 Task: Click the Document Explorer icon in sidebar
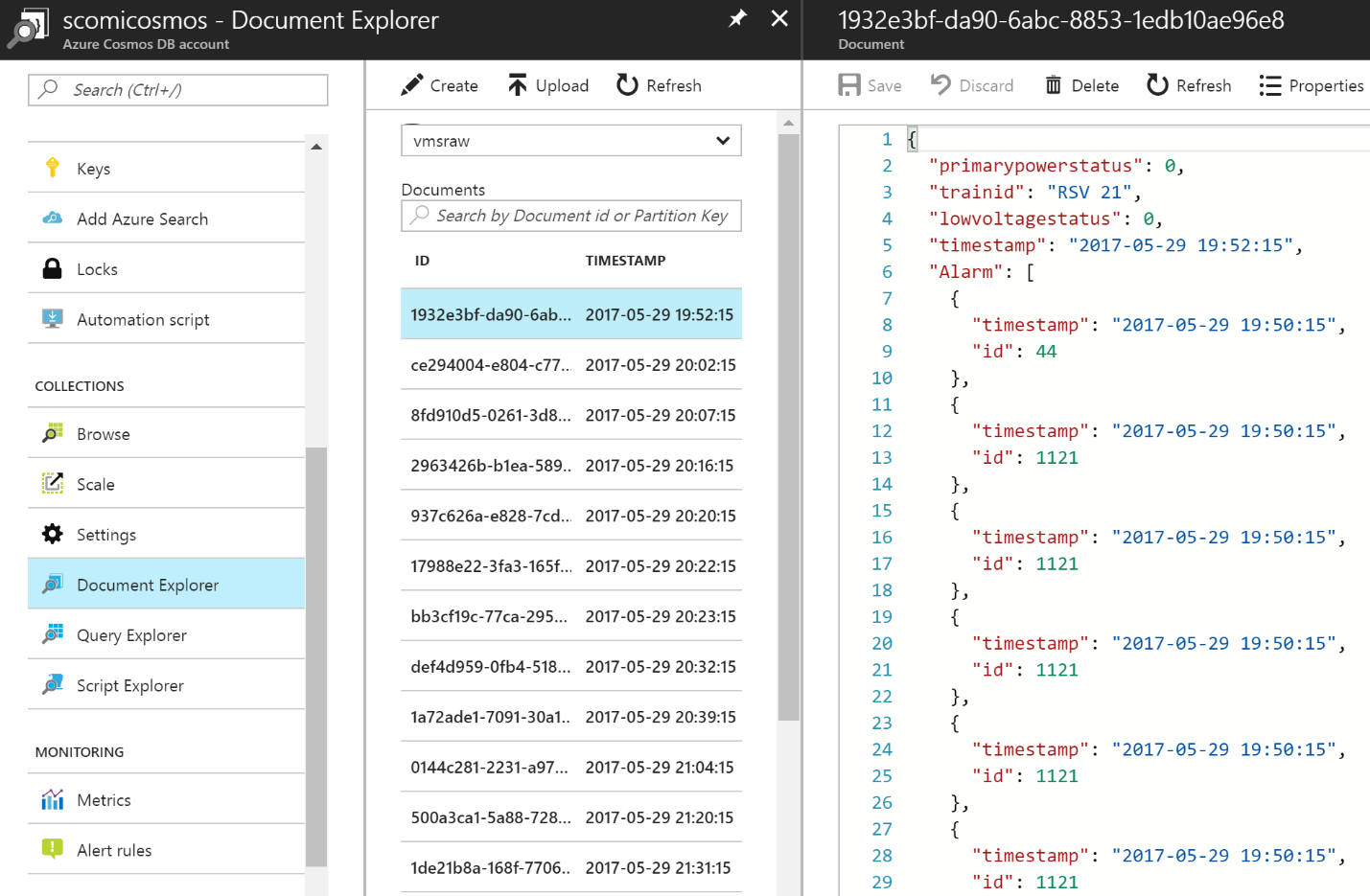53,585
